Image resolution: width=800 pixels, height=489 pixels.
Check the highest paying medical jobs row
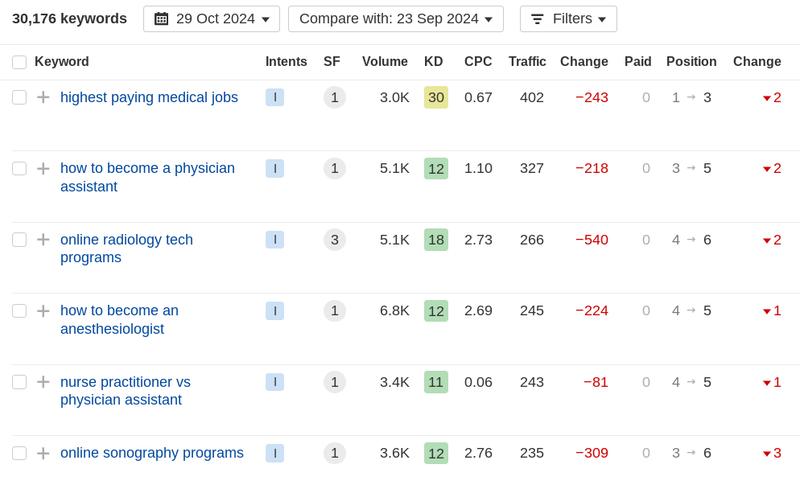(x=19, y=97)
